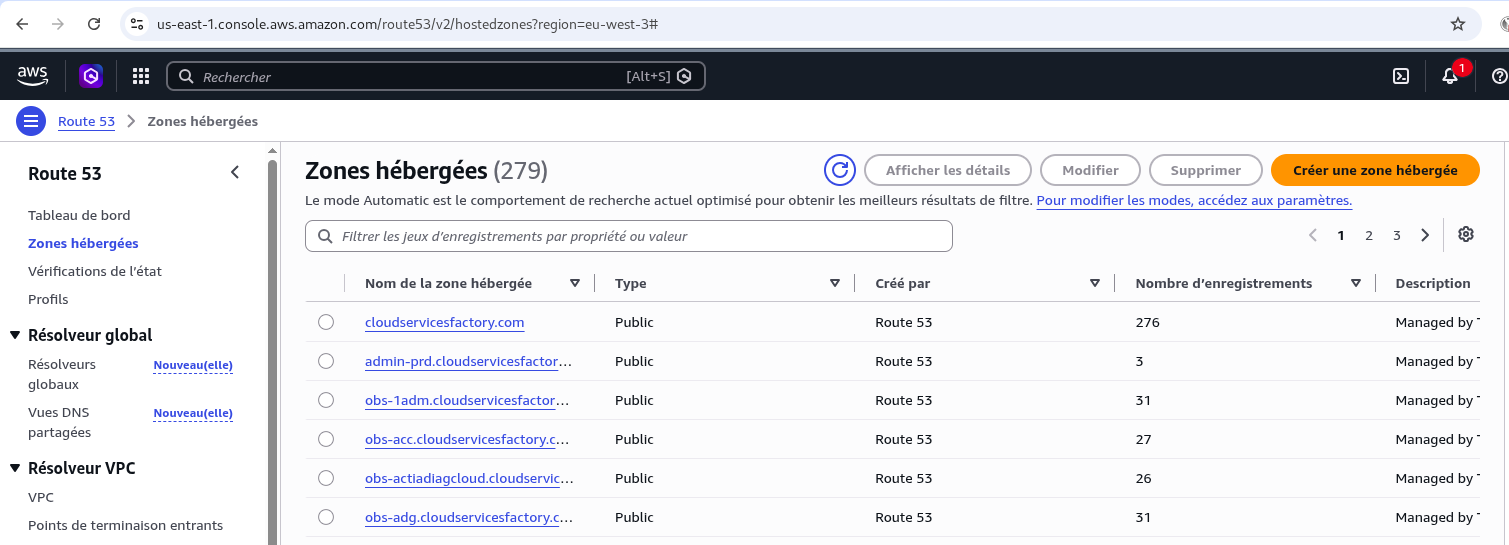1509x545 pixels.
Task: Select radio for obs-actiadiagcloud zone
Action: pos(326,478)
